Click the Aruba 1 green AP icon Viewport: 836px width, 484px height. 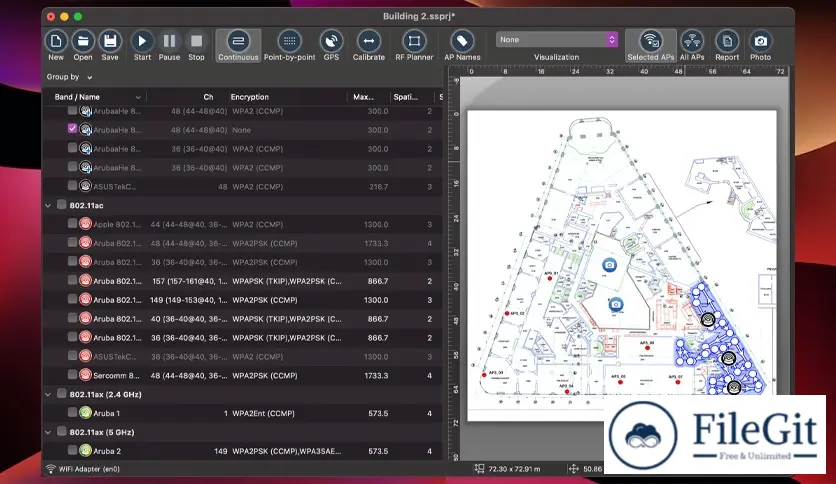tap(85, 413)
